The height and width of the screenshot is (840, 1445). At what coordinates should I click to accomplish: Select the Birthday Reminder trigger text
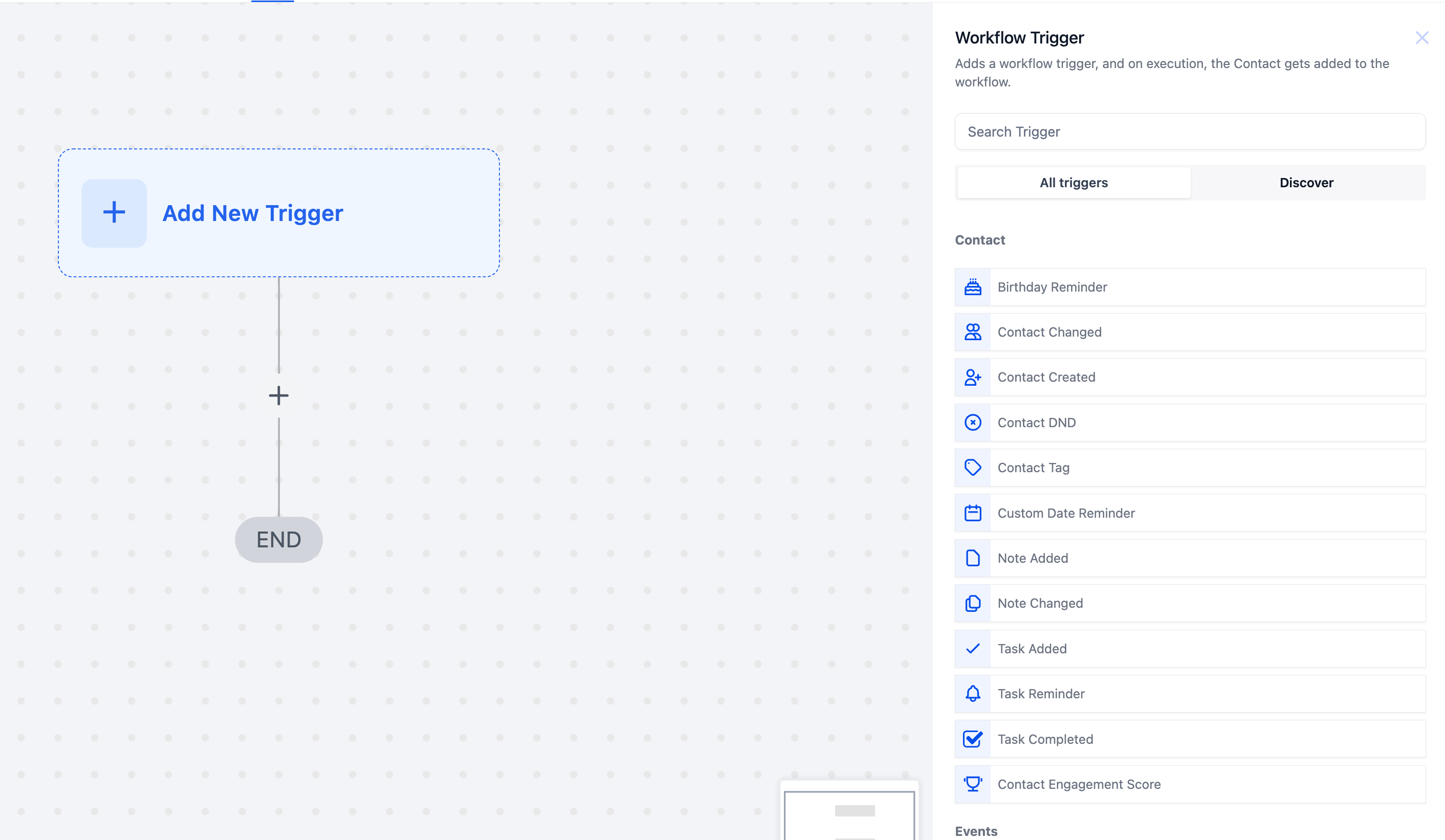pos(1052,286)
